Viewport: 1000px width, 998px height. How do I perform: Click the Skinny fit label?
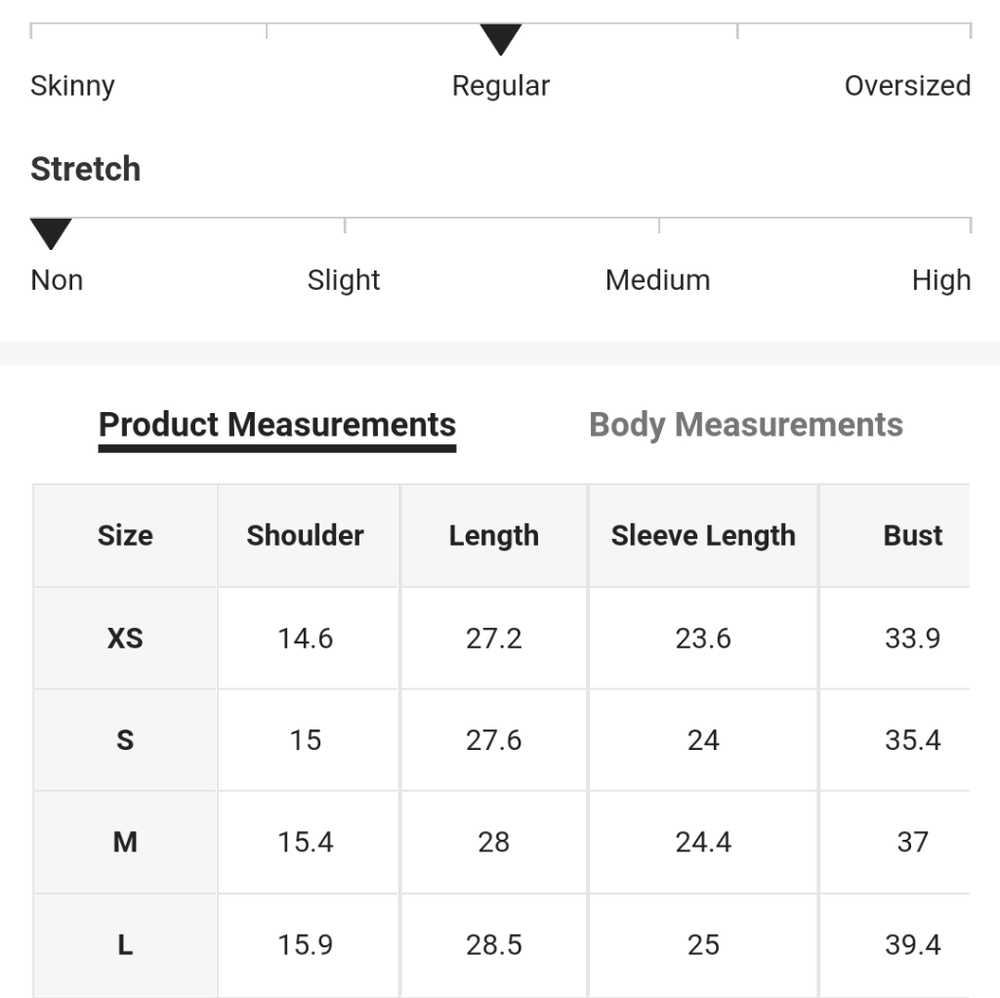point(73,86)
